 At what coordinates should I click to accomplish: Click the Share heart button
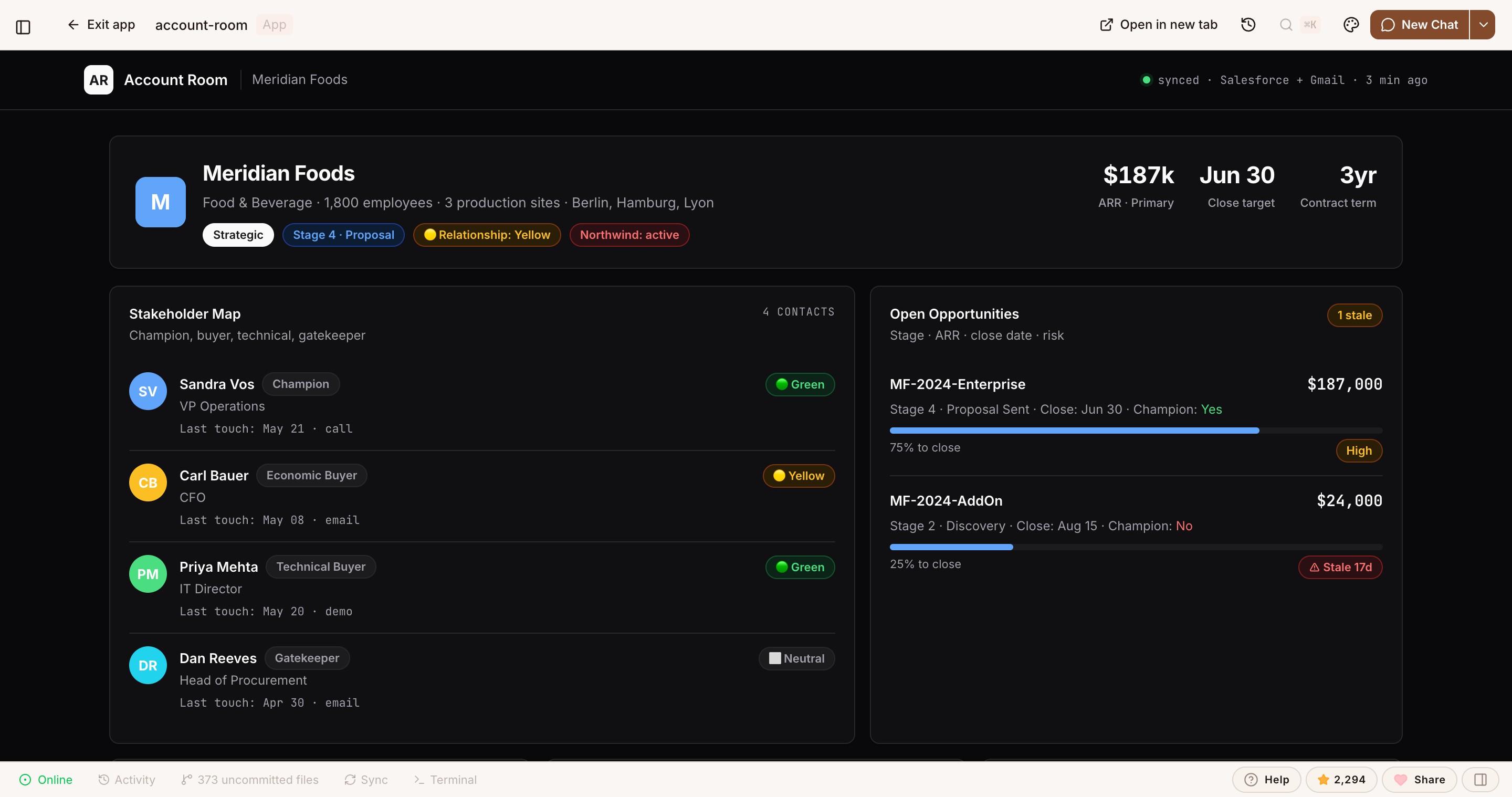click(x=1419, y=780)
